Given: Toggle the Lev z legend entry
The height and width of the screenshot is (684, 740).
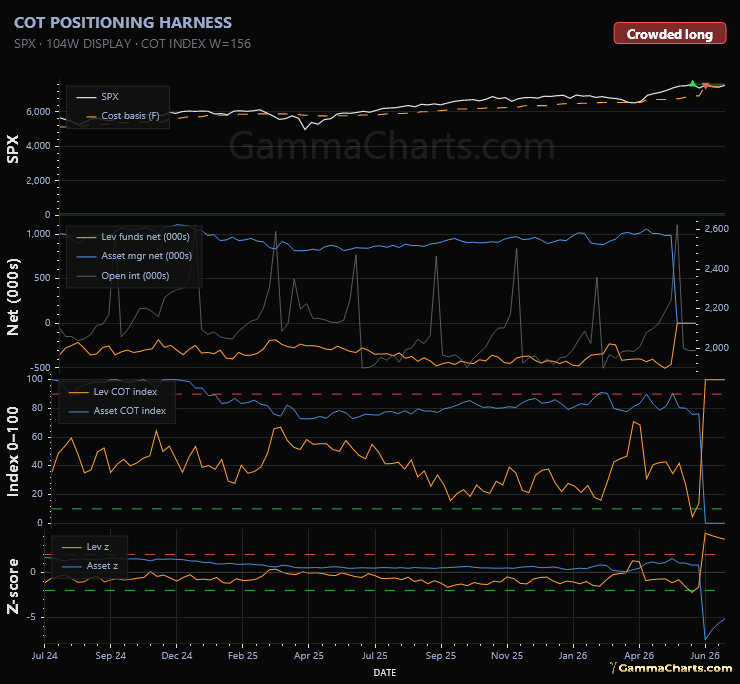Looking at the screenshot, I should point(85,547).
